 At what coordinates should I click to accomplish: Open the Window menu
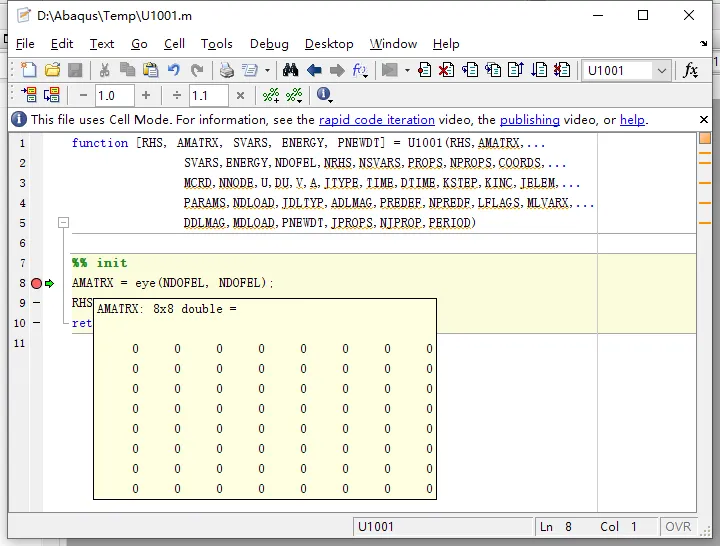(x=393, y=44)
